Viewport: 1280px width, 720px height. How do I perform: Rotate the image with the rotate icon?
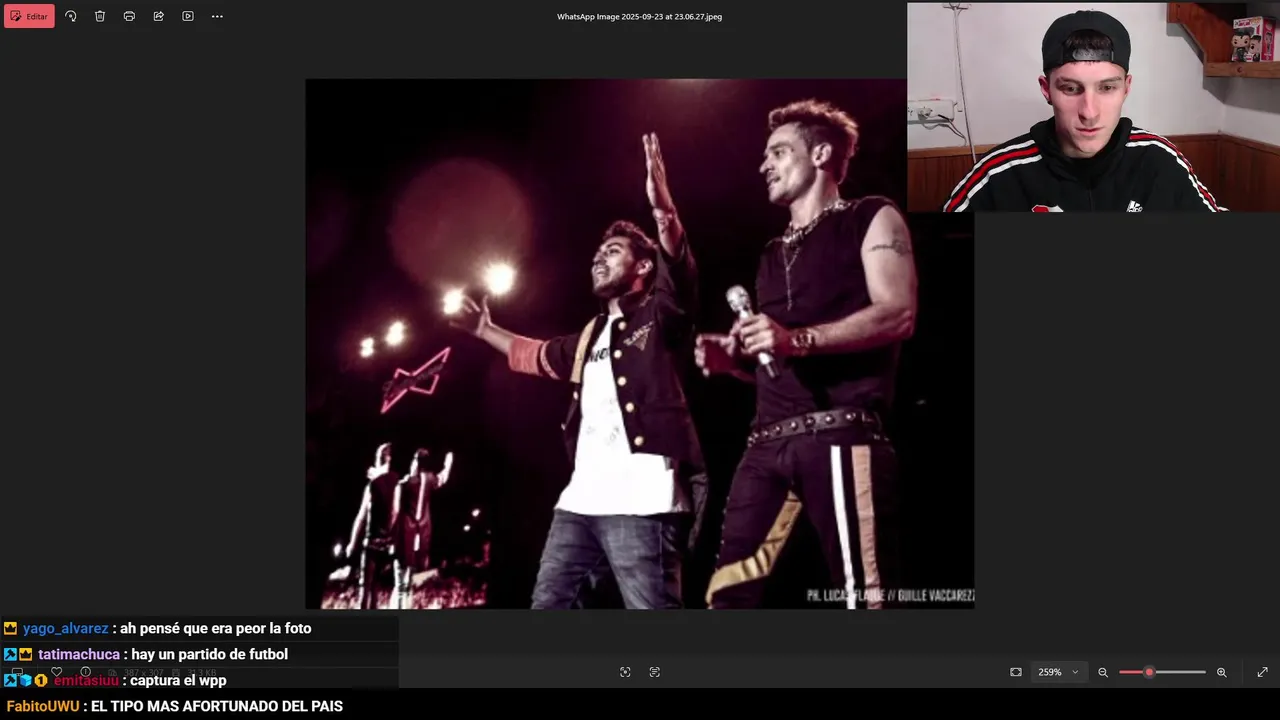point(71,16)
